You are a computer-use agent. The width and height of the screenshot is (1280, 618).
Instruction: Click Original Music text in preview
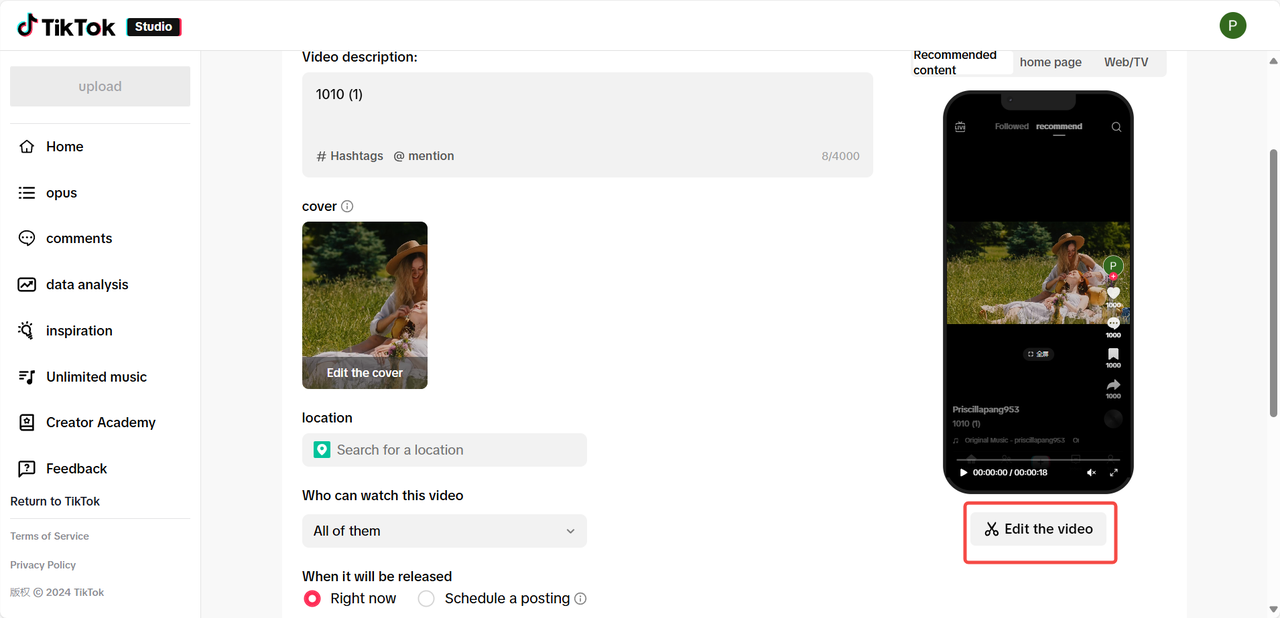click(x=1014, y=440)
